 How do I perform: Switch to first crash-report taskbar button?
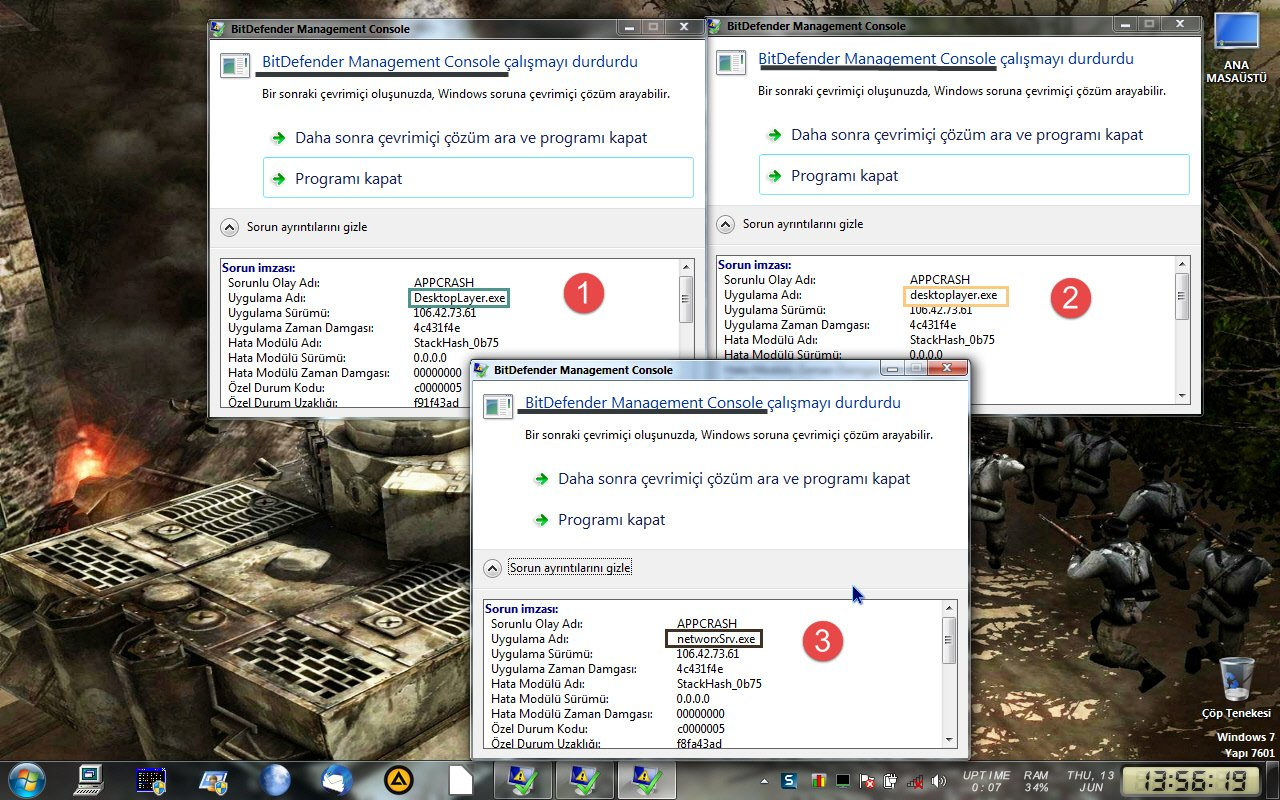524,779
